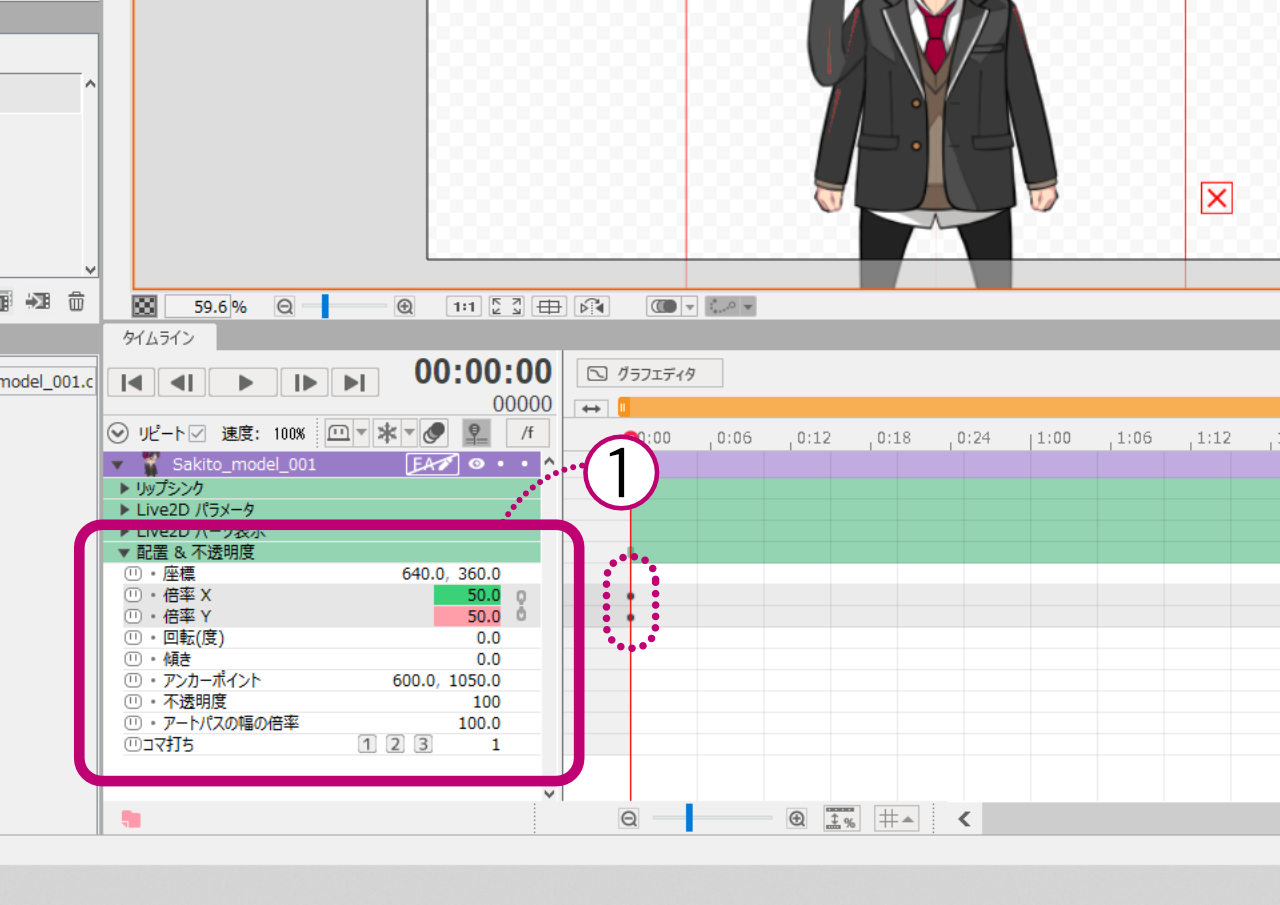Click keyframe icon for アンカーポイント row
1280x905 pixels.
click(132, 681)
